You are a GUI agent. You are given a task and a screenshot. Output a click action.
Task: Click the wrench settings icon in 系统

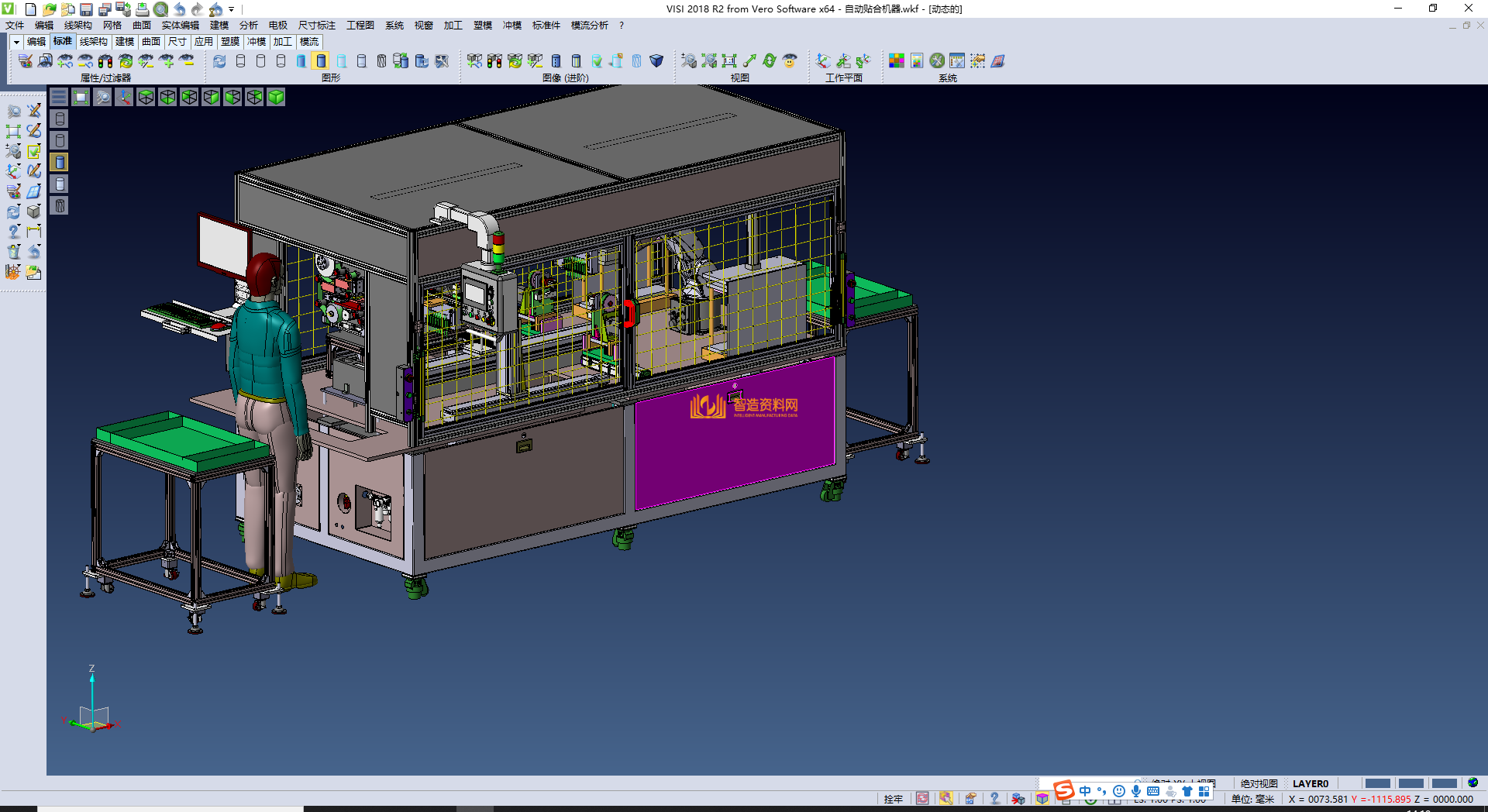pos(937,61)
